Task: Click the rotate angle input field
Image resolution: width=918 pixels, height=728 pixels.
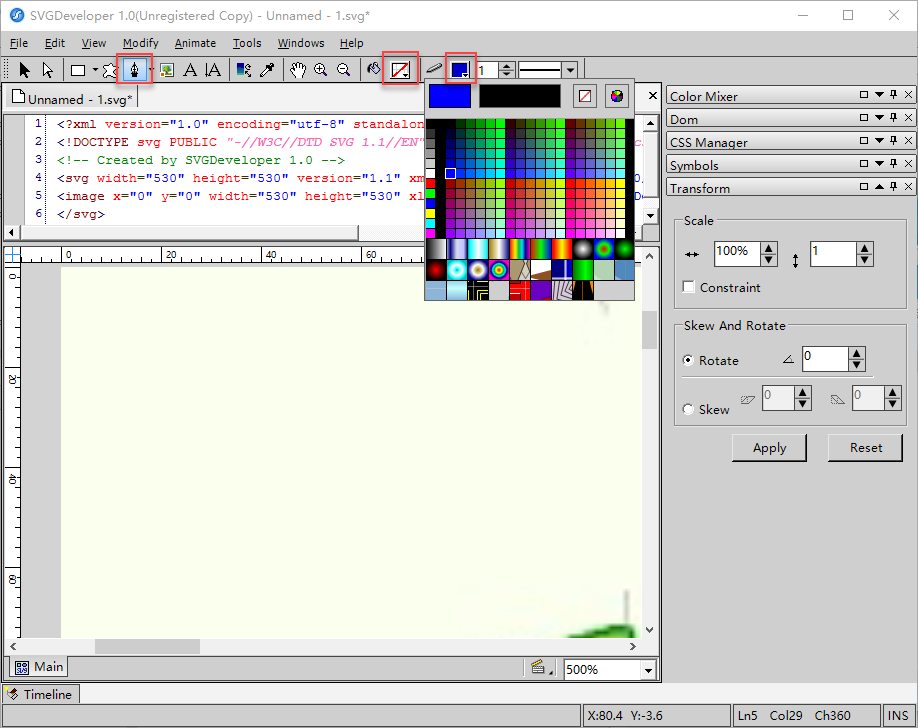Action: [x=825, y=358]
